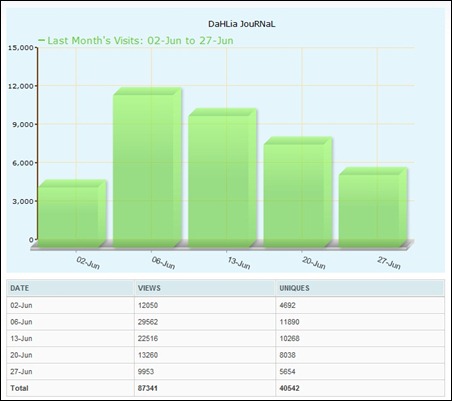Image resolution: width=452 pixels, height=401 pixels.
Task: Click uniques value 4692
Action: 288,305
